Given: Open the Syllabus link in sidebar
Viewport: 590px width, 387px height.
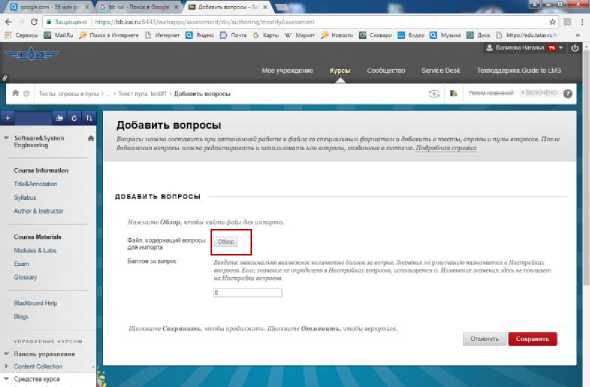Looking at the screenshot, I should coord(25,197).
